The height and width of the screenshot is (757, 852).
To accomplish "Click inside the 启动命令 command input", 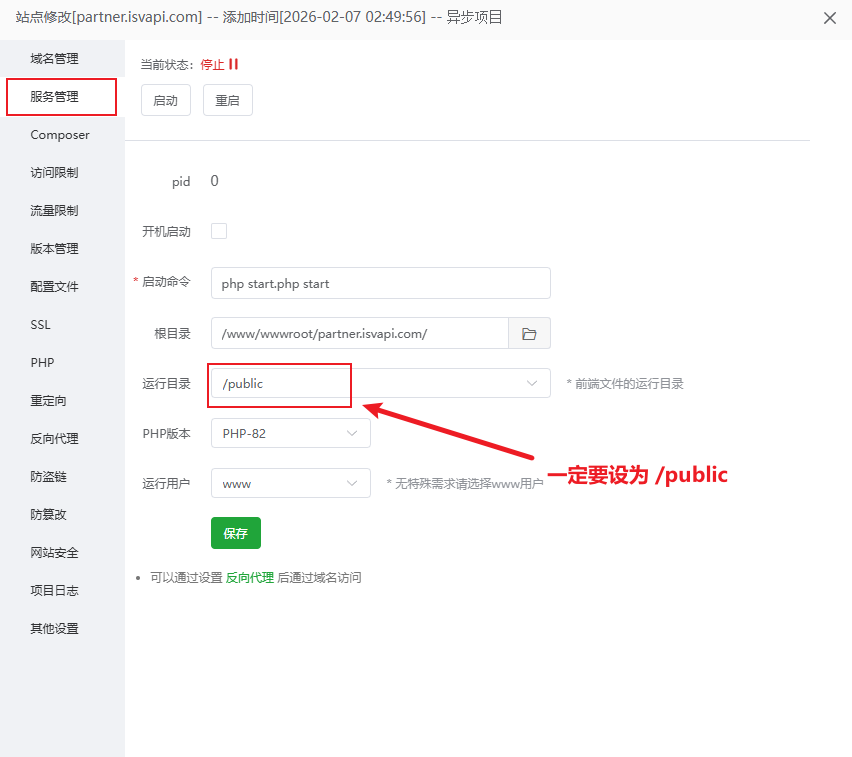I will [x=380, y=283].
